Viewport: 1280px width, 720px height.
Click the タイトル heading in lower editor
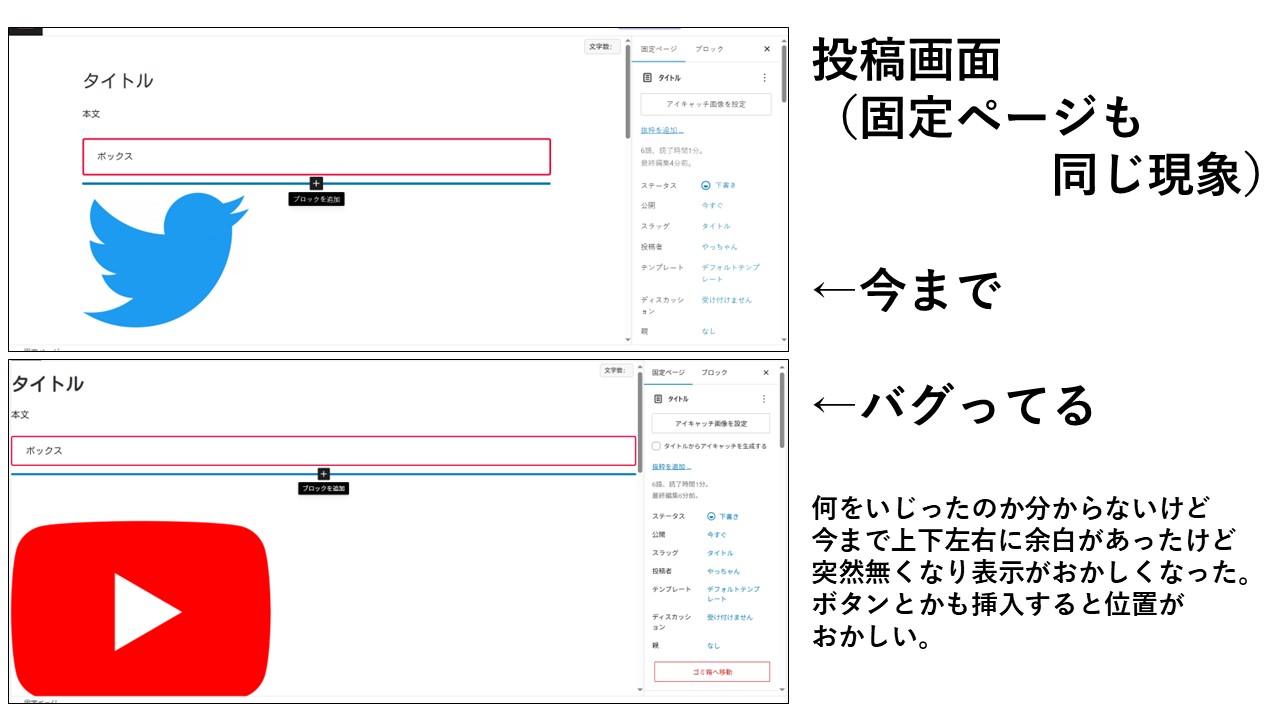tap(47, 384)
